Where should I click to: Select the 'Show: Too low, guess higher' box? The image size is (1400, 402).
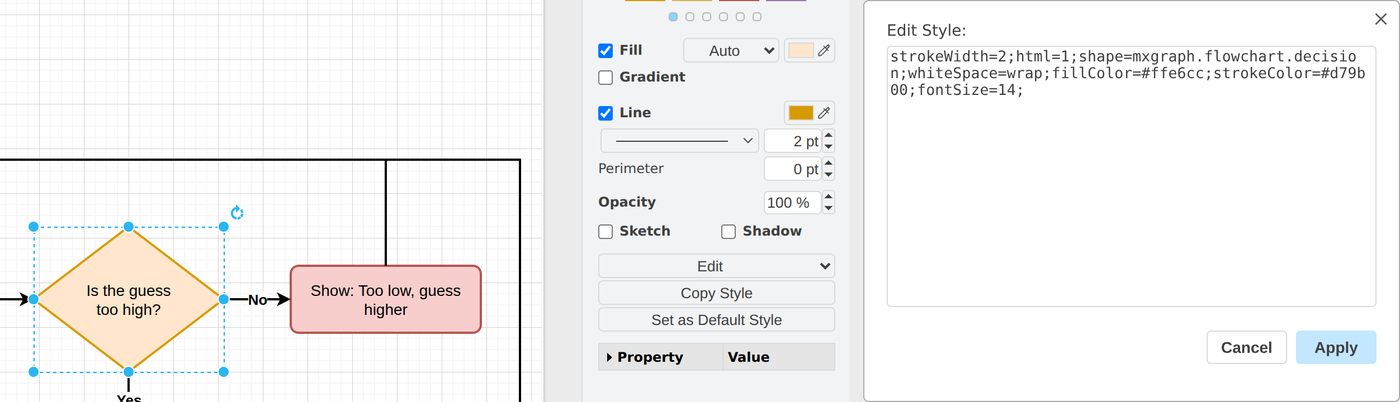(385, 299)
